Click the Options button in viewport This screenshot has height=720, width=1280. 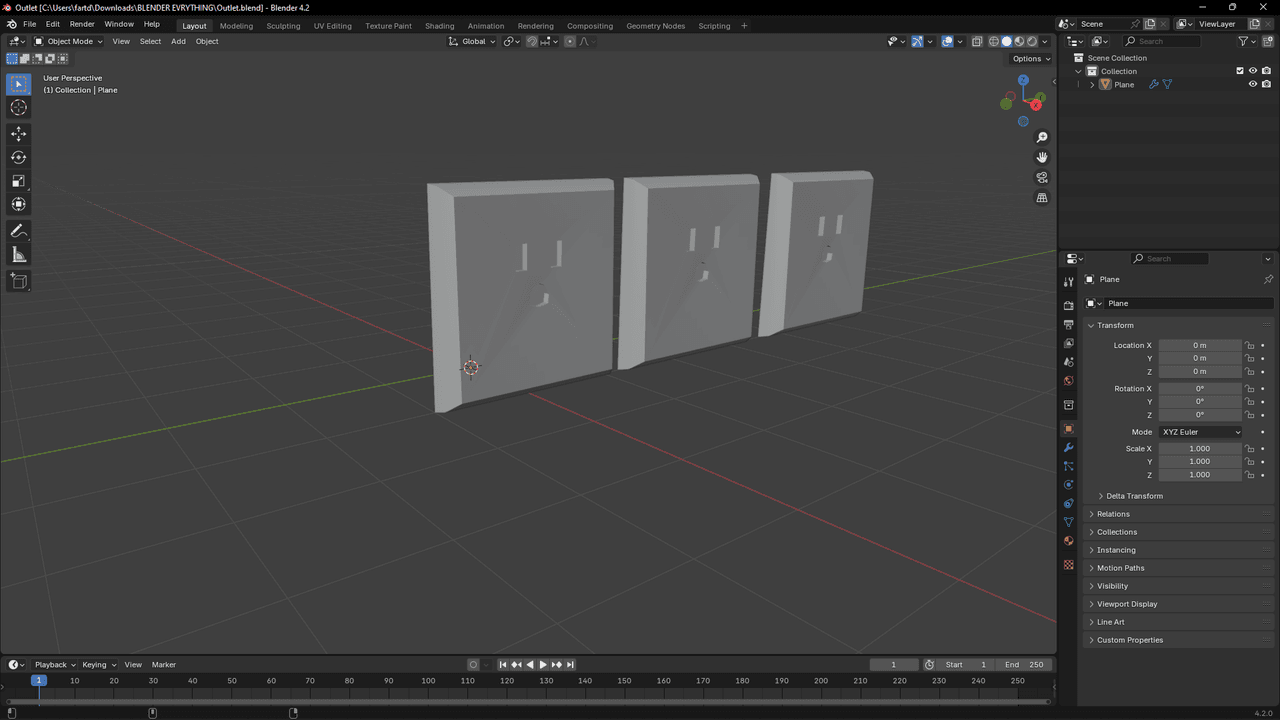1031,59
